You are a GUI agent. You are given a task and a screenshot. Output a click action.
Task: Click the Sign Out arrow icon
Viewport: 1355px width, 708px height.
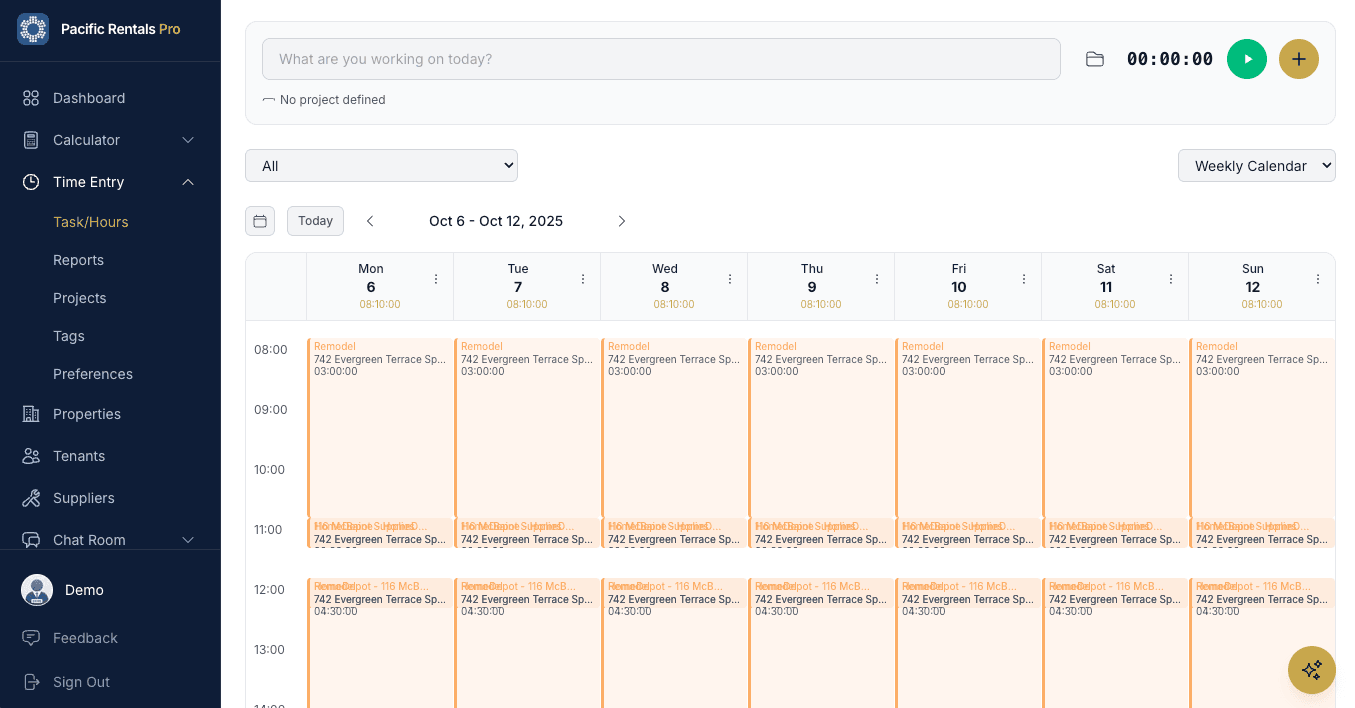click(31, 682)
